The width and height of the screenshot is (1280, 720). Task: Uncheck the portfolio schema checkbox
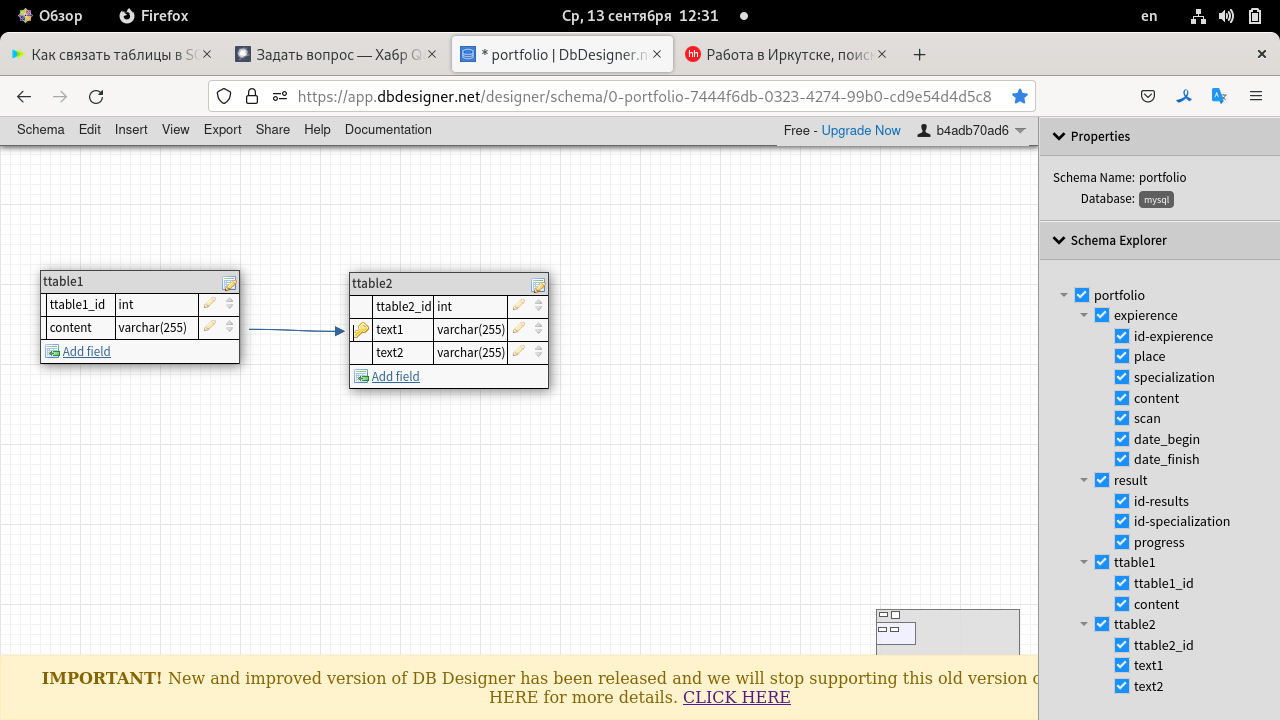click(x=1081, y=295)
